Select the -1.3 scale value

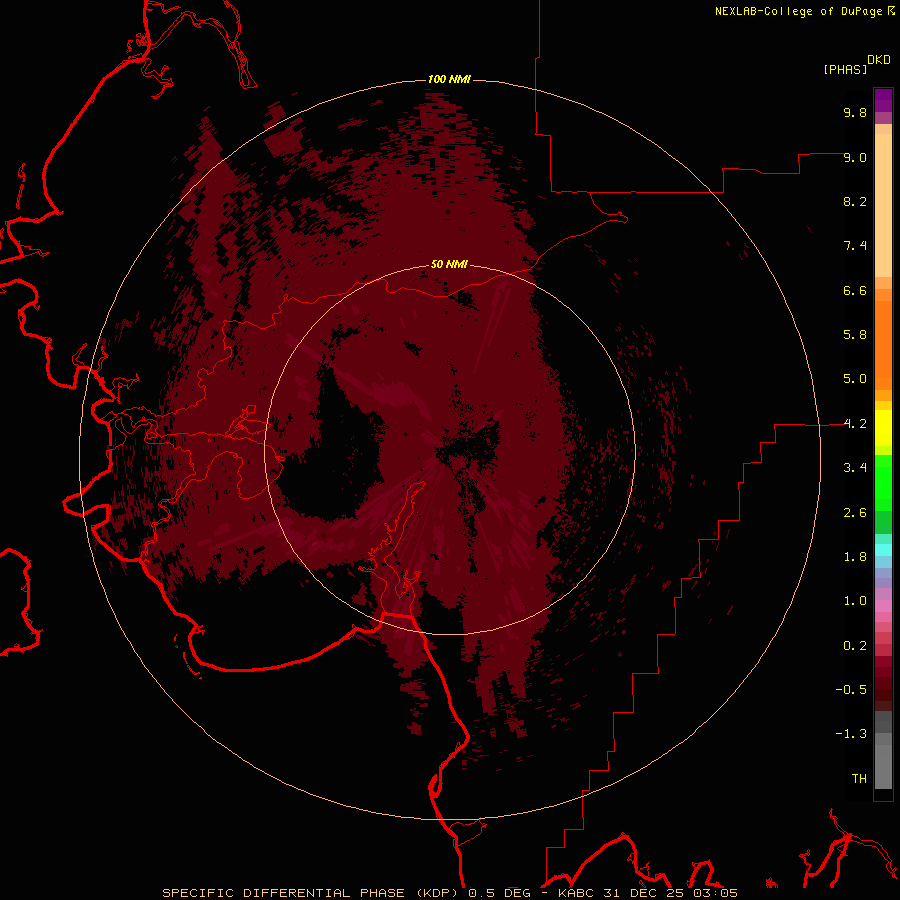851,734
